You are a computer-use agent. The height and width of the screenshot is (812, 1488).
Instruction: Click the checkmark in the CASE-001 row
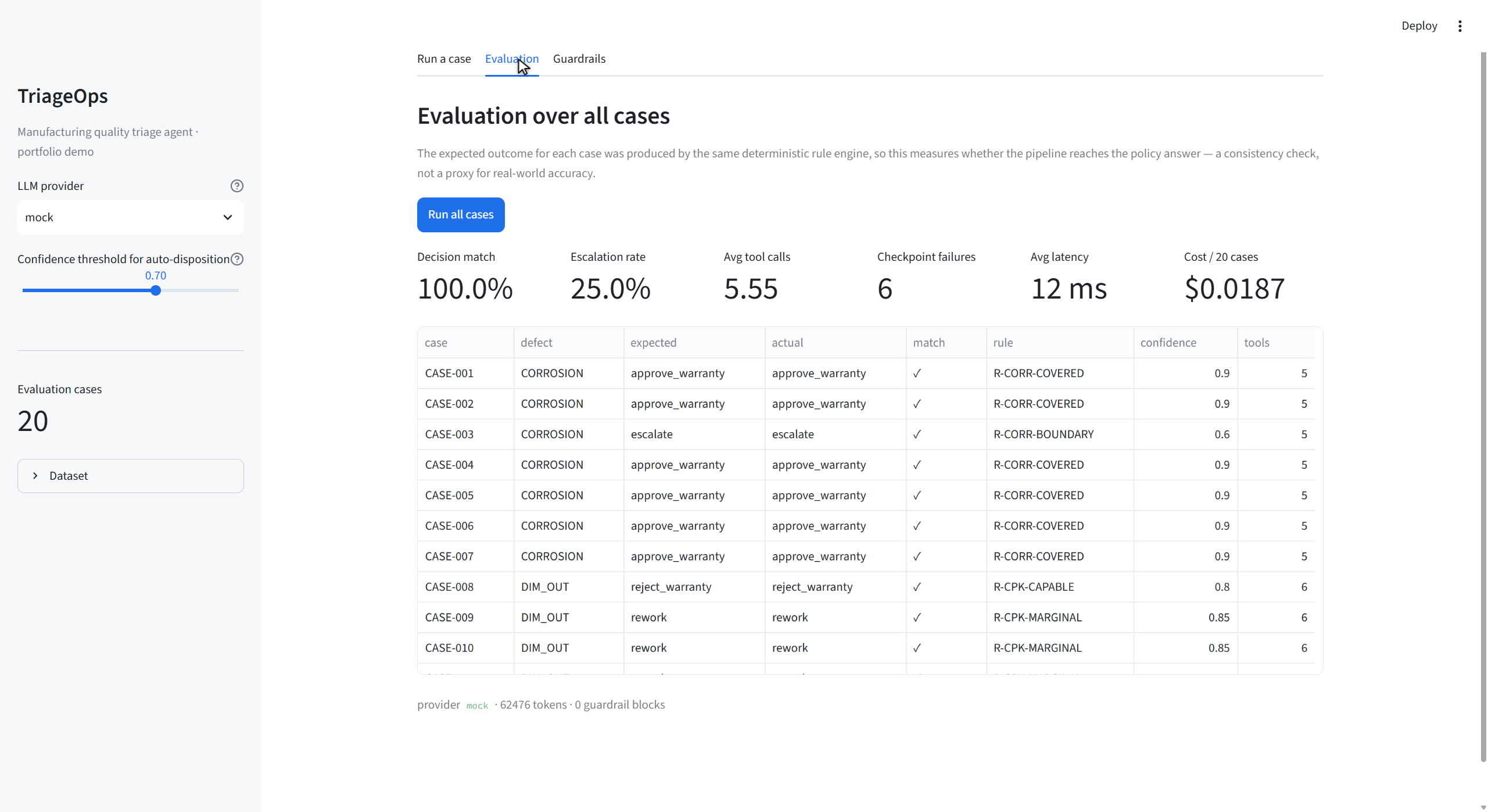pos(917,373)
